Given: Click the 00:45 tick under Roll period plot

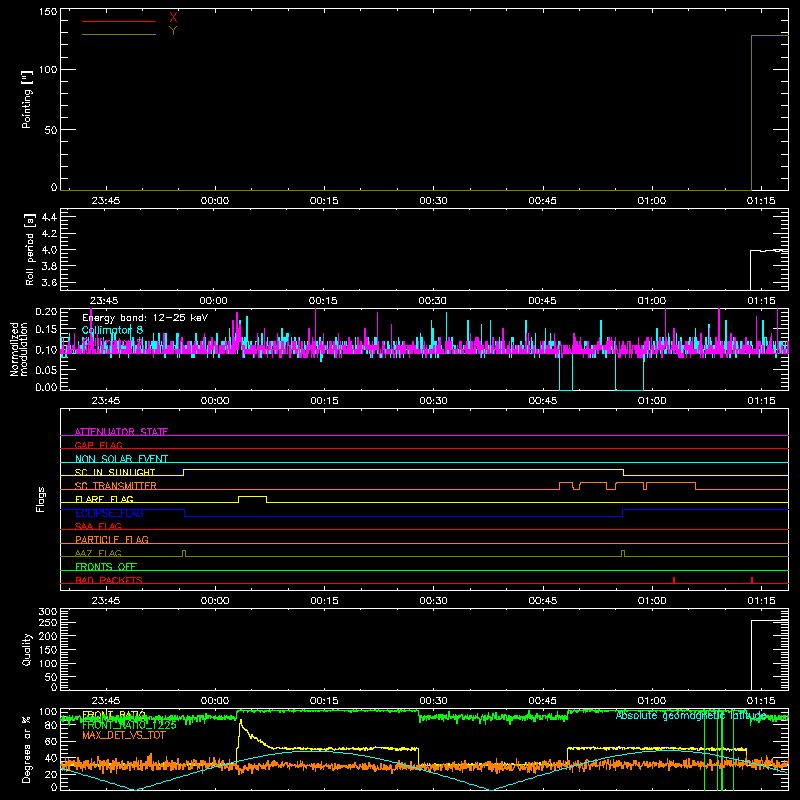Looking at the screenshot, I should click(x=542, y=301).
